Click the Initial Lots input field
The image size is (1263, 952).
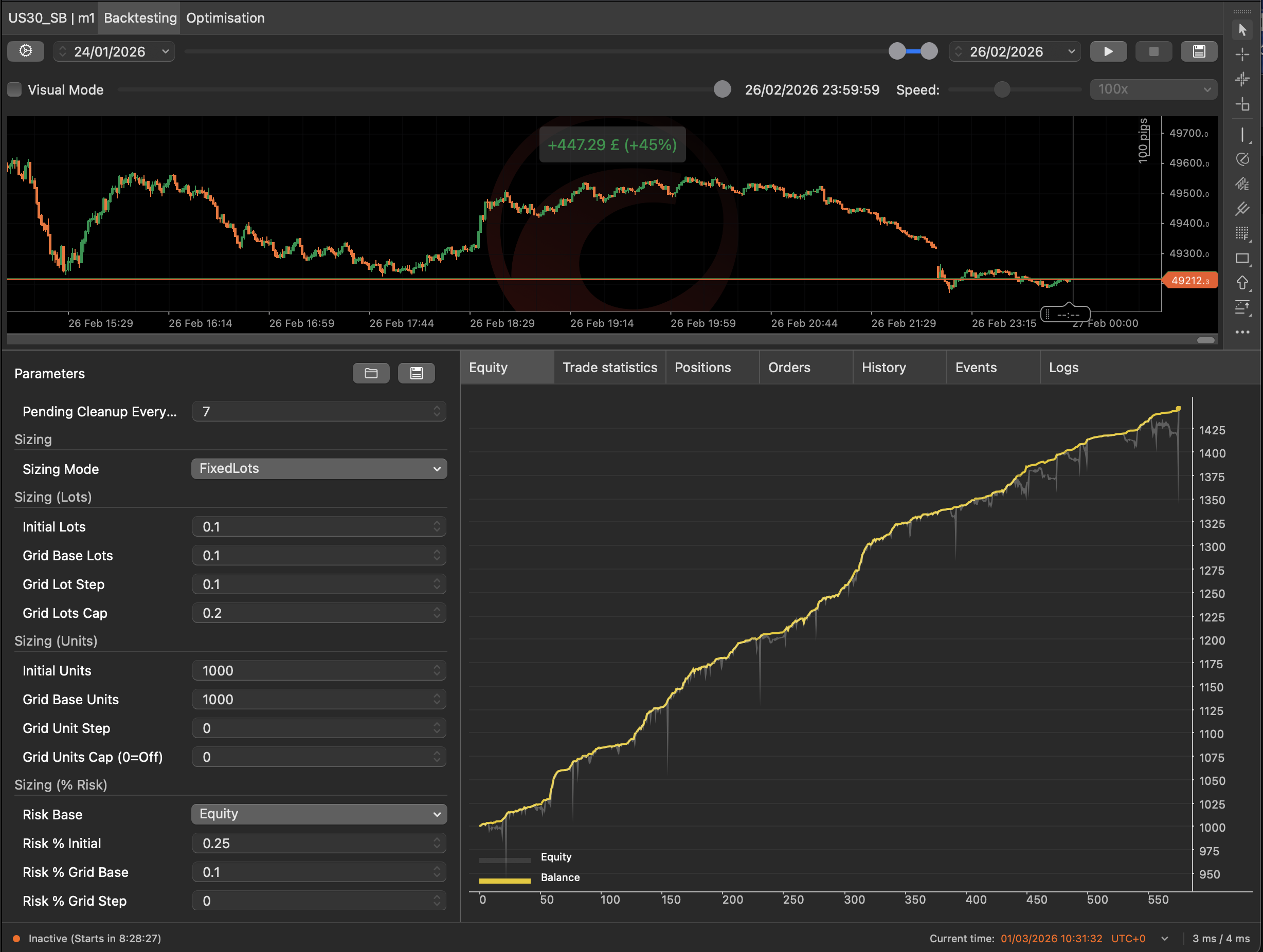pos(314,526)
